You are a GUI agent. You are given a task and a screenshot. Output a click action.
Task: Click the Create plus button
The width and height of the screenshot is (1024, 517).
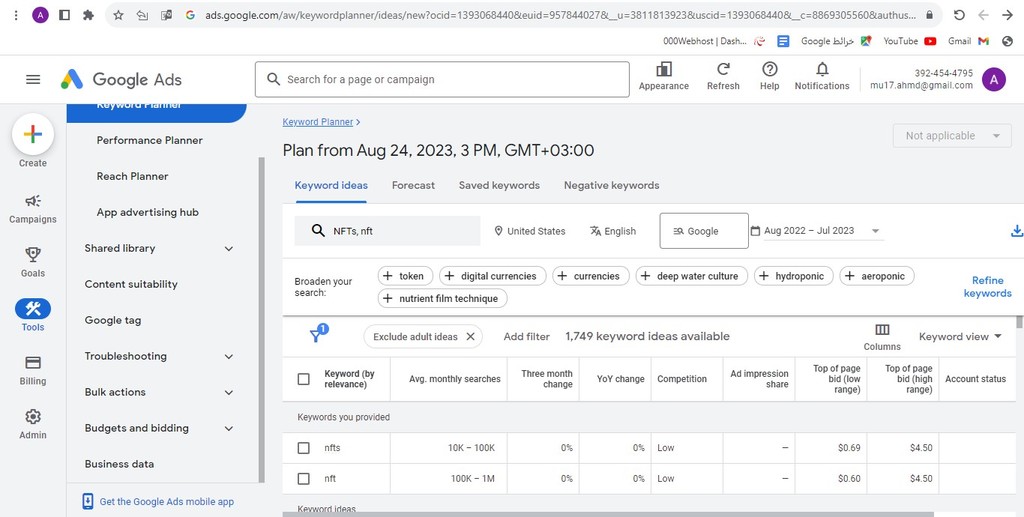tap(33, 134)
